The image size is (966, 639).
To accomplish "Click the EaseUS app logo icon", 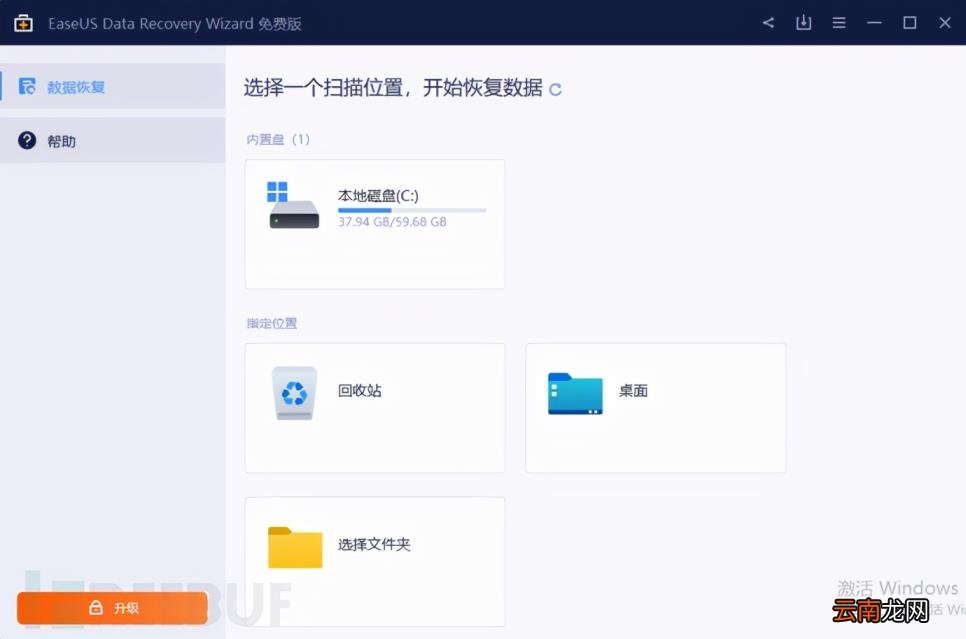I will [x=23, y=23].
